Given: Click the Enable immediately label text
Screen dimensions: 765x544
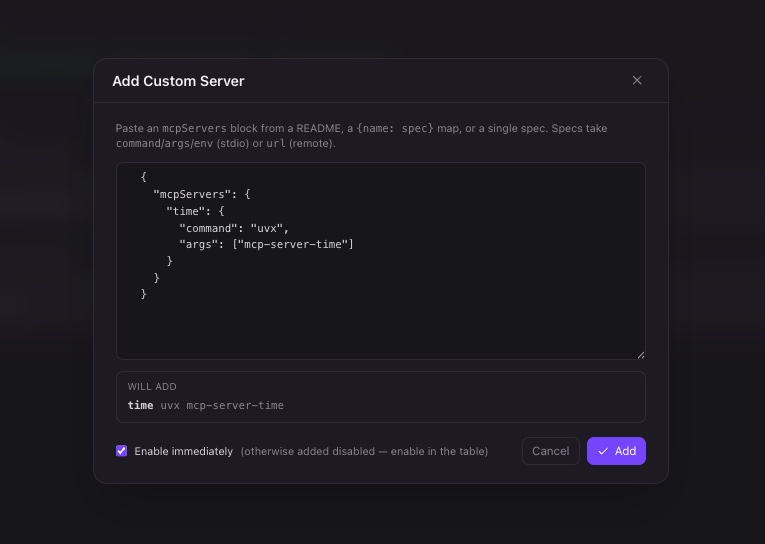Looking at the screenshot, I should click(183, 451).
